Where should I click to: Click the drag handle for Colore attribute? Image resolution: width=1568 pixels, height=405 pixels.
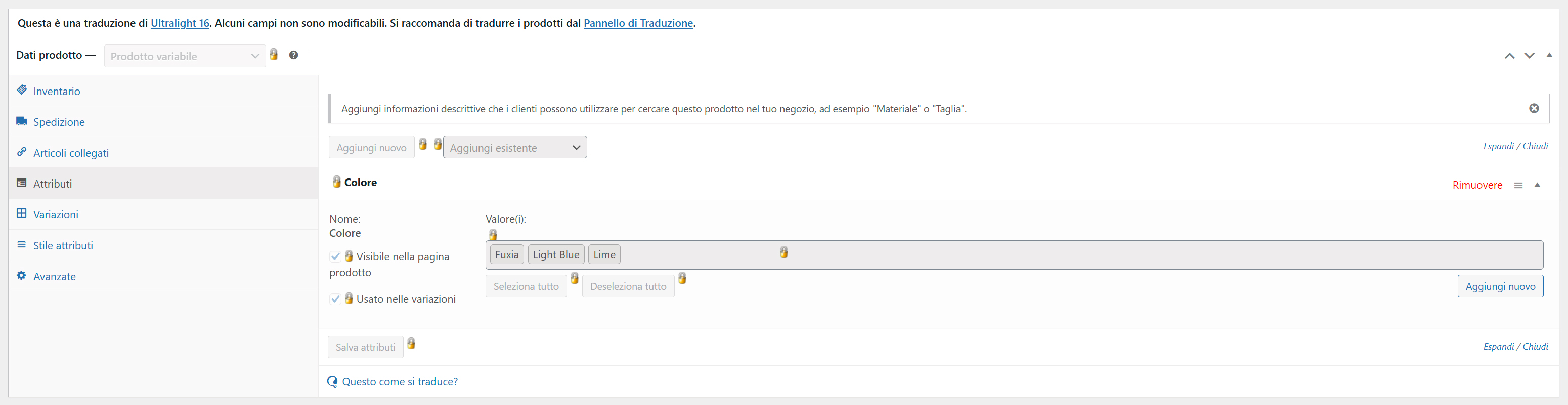(1518, 186)
